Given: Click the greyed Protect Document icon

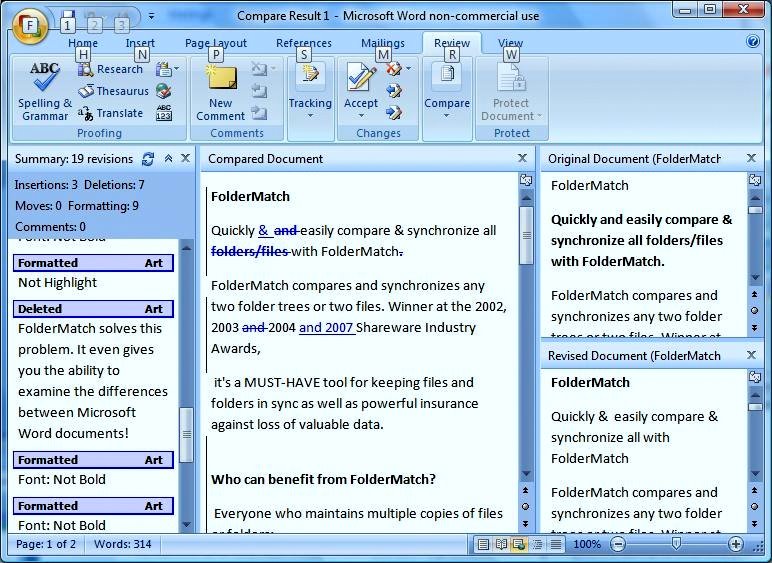Looking at the screenshot, I should 511,77.
